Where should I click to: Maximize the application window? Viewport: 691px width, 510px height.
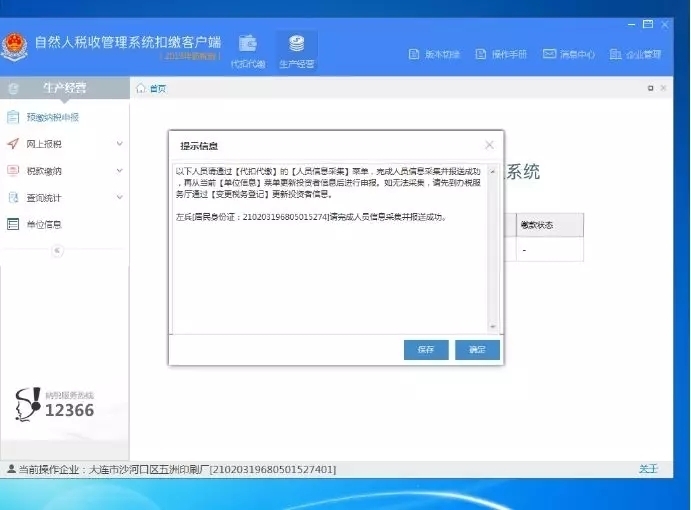(648, 24)
